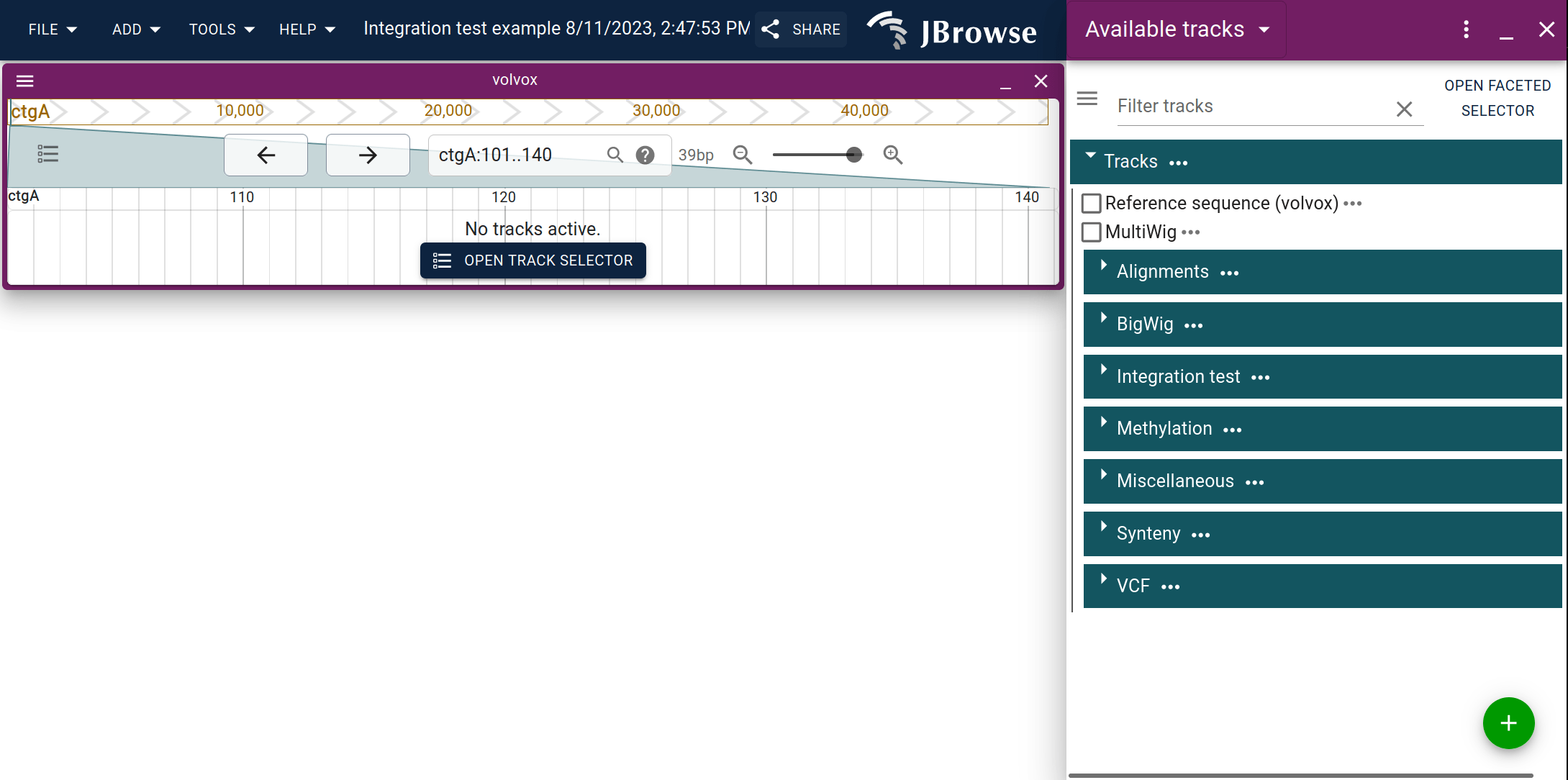Open more options for Reference sequence track
1568x780 pixels.
[x=1353, y=204]
